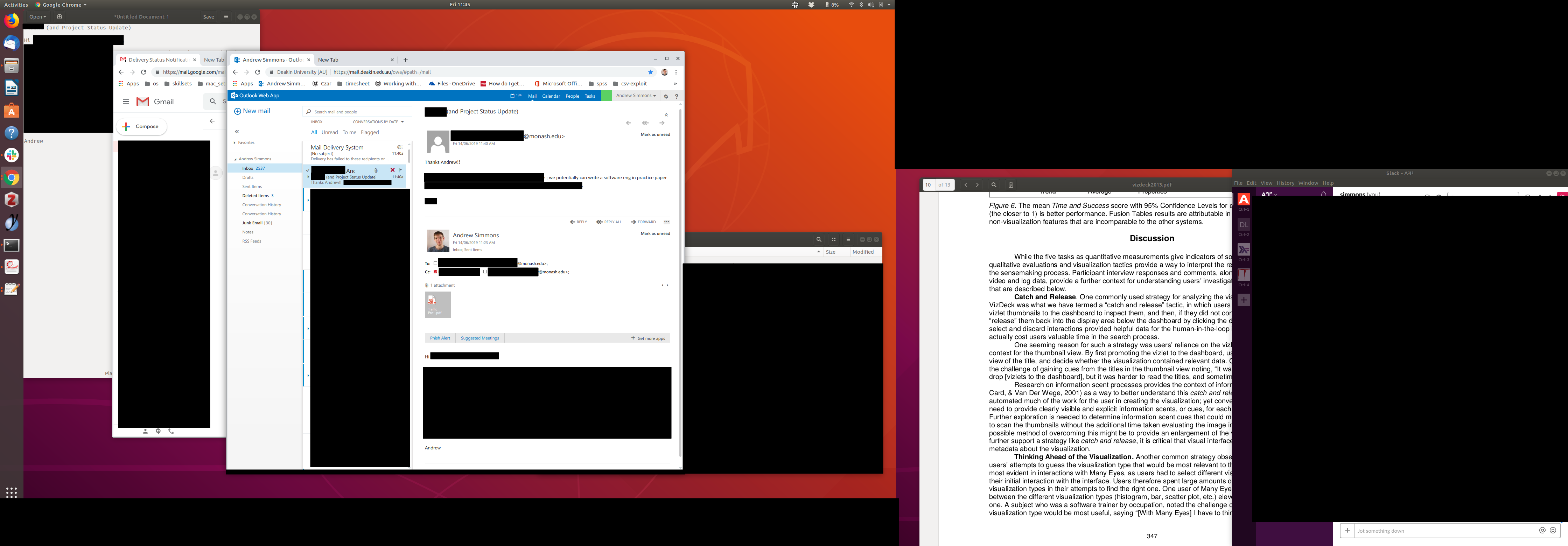Open the History menu in Slack
Image resolution: width=1568 pixels, height=546 pixels.
pyautogui.click(x=1285, y=183)
